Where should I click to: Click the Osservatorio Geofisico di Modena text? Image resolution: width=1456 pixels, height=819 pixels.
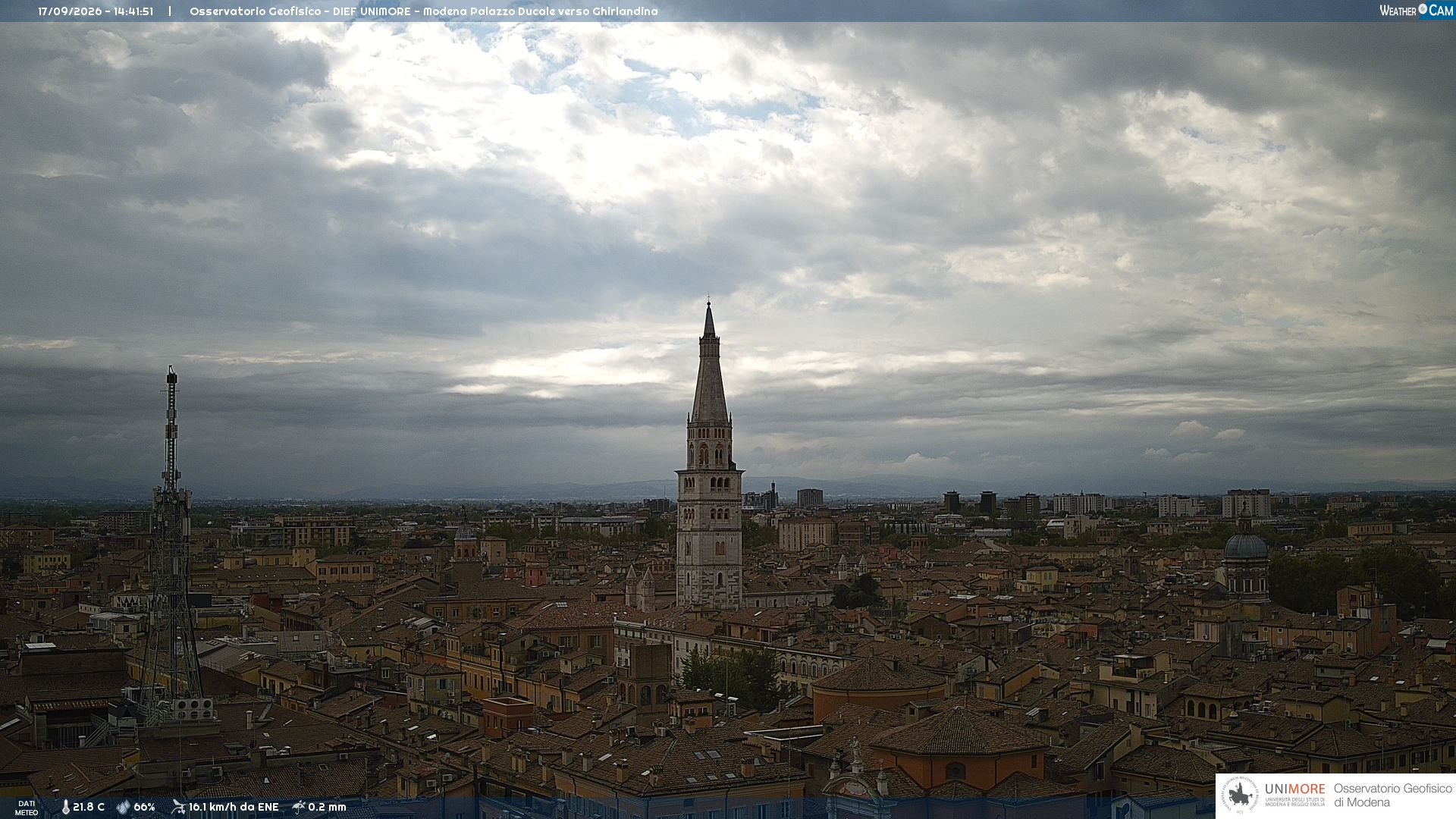[x=1392, y=795]
